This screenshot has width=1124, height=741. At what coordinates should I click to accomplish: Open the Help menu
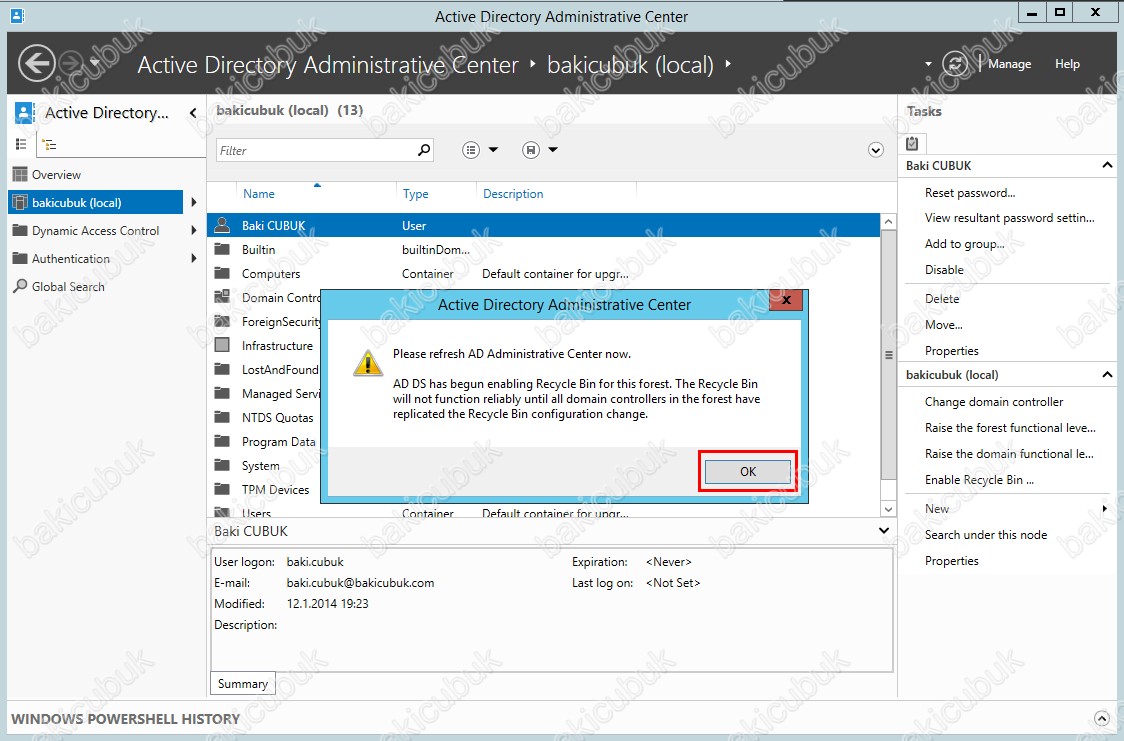coord(1067,64)
